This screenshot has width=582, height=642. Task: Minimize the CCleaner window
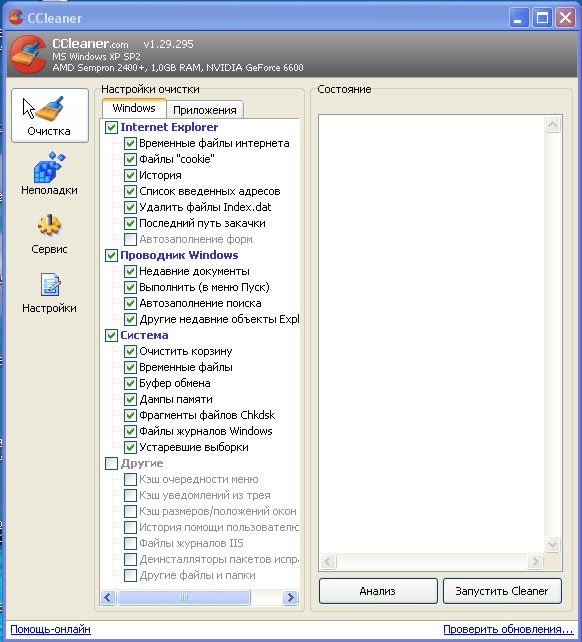point(519,18)
